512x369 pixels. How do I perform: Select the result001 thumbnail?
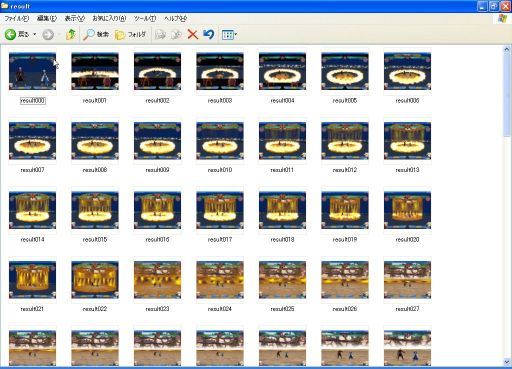(95, 71)
